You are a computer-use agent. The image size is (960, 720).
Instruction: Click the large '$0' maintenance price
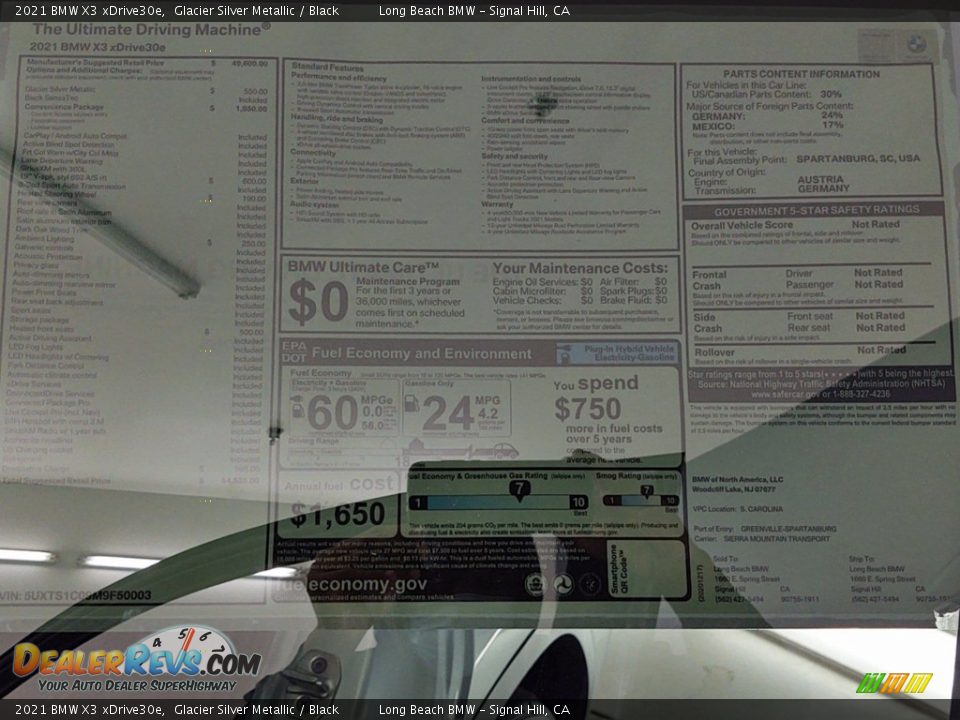[318, 301]
